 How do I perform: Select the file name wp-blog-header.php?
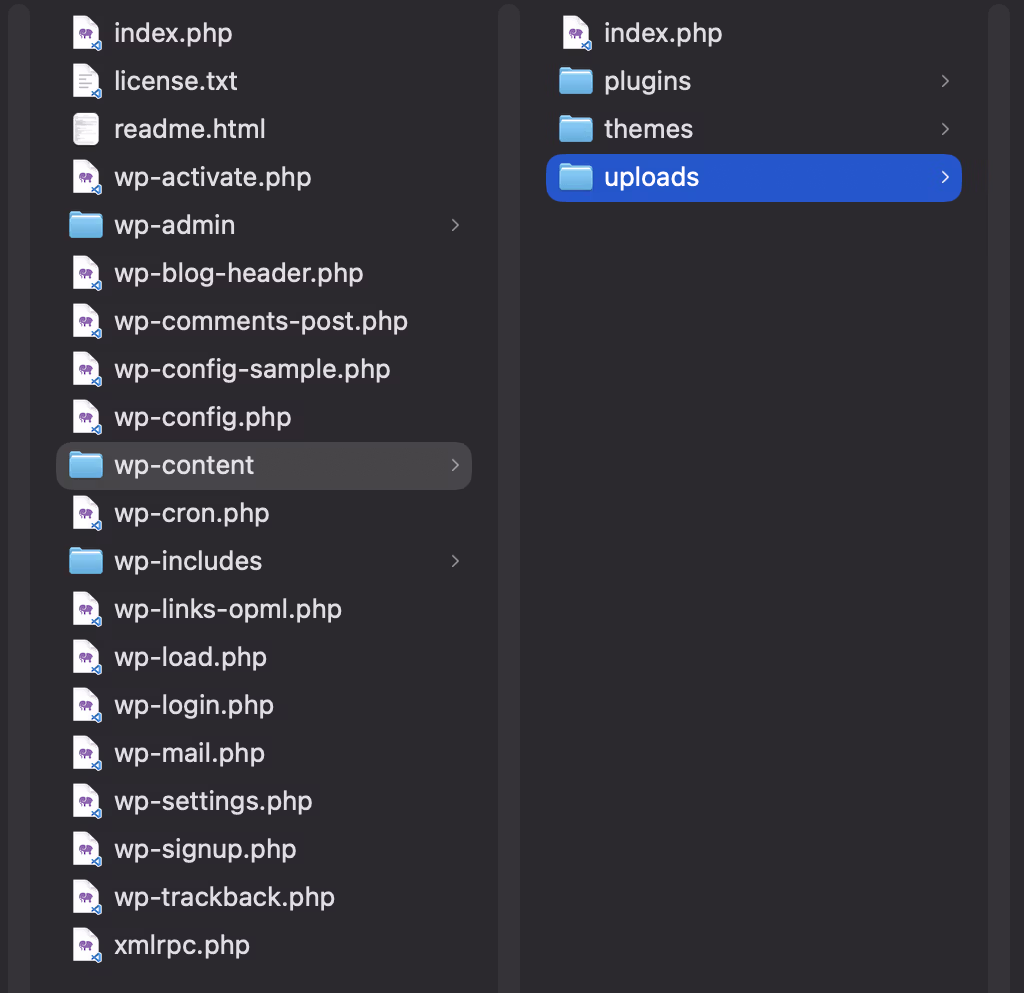(239, 274)
